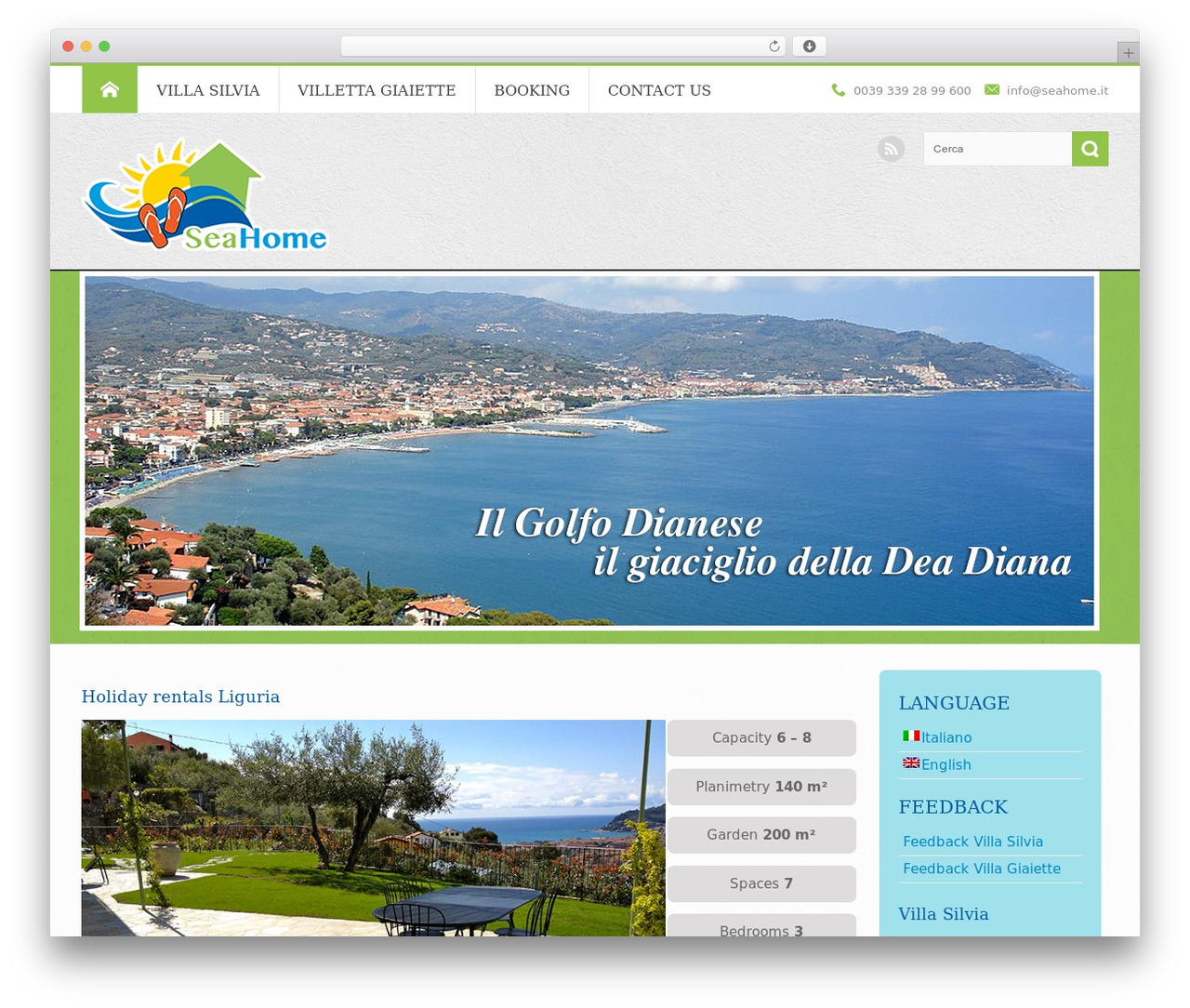This screenshot has height=1008, width=1190.
Task: Go to the Booking page
Action: [532, 90]
